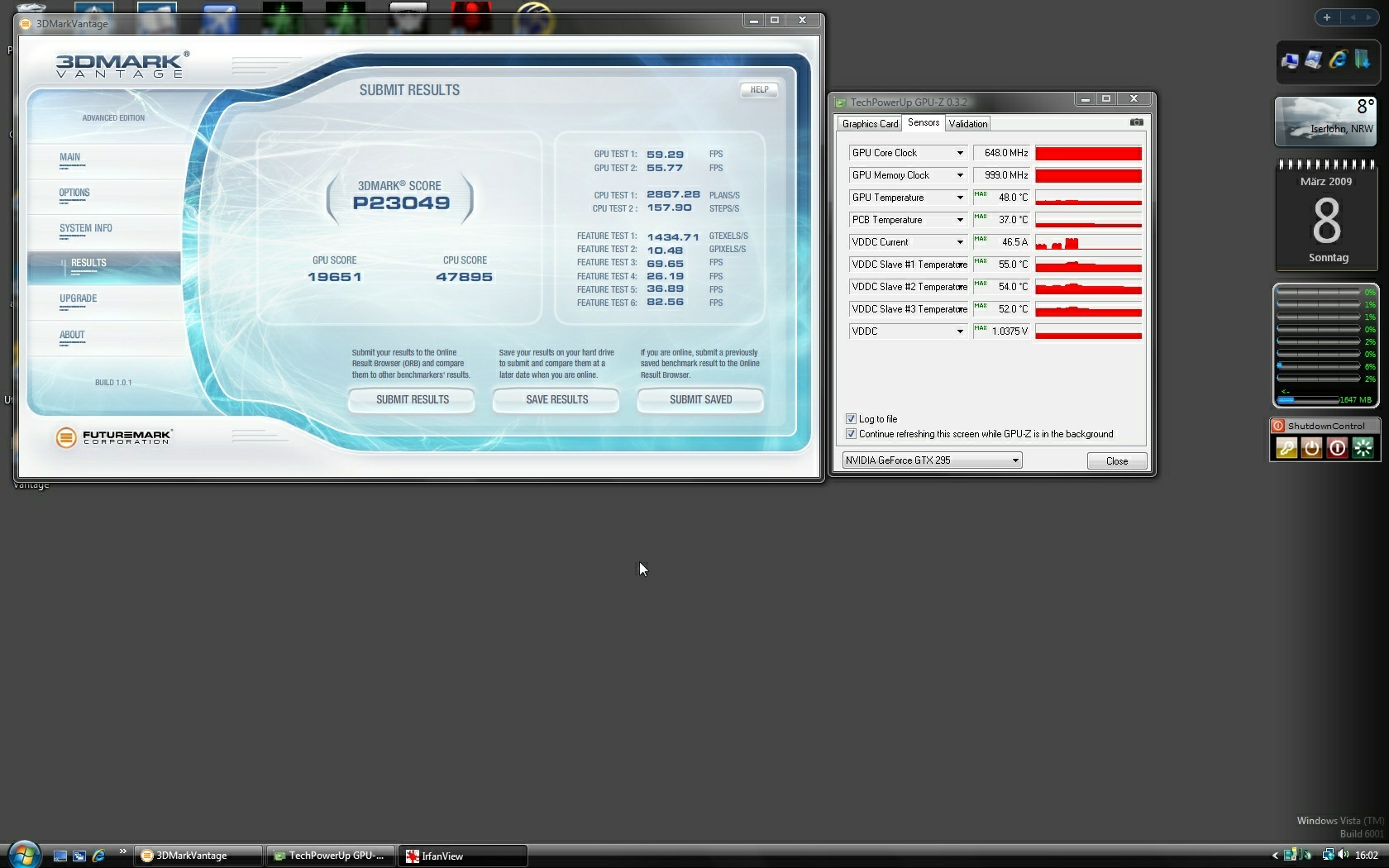The width and height of the screenshot is (1389, 868).
Task: Click the Futuremark Corporation logo
Action: (x=114, y=437)
